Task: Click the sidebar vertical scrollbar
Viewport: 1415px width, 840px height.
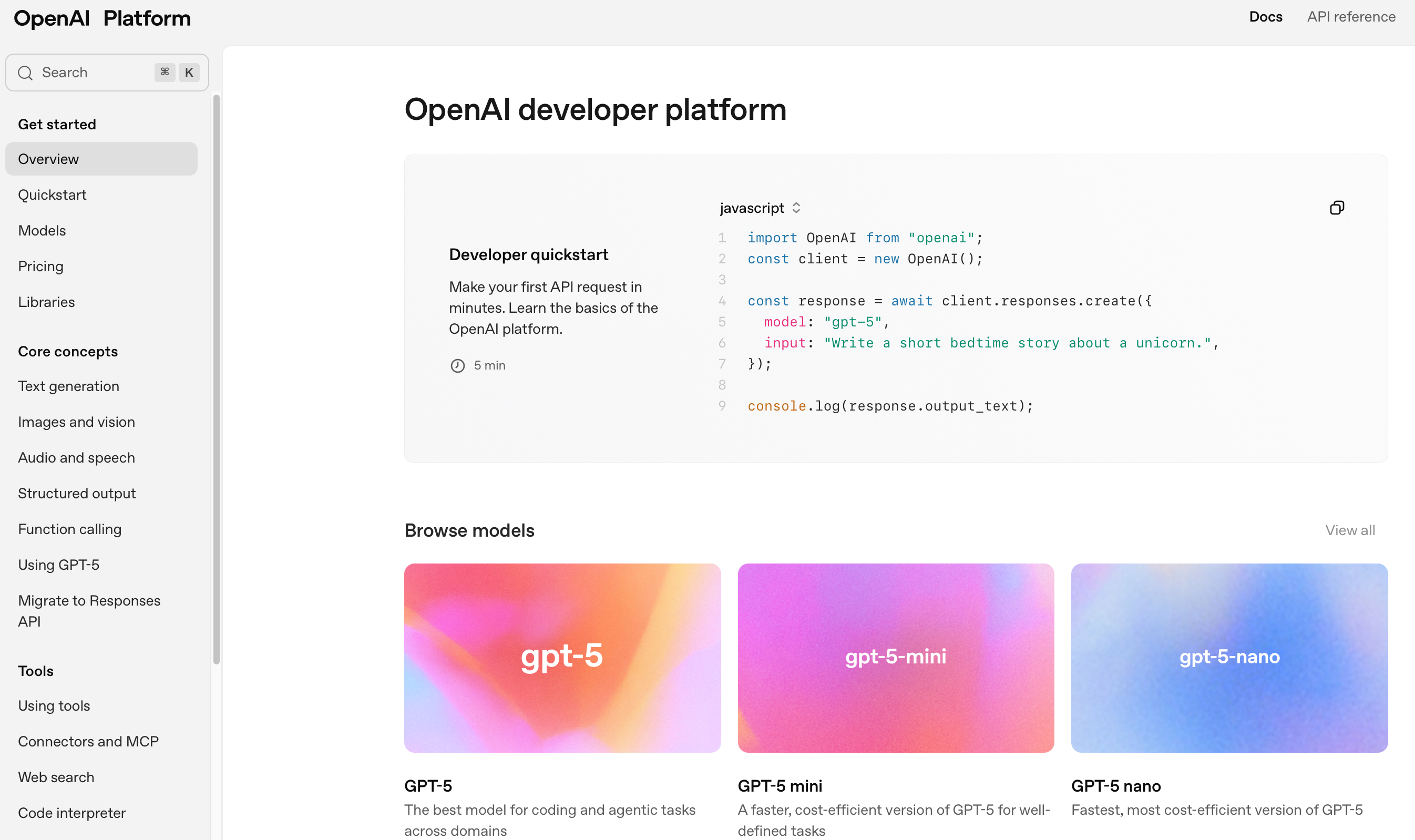Action: coord(216,379)
